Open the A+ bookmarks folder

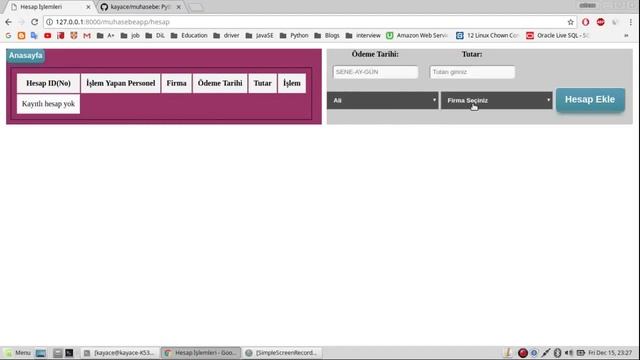106,36
